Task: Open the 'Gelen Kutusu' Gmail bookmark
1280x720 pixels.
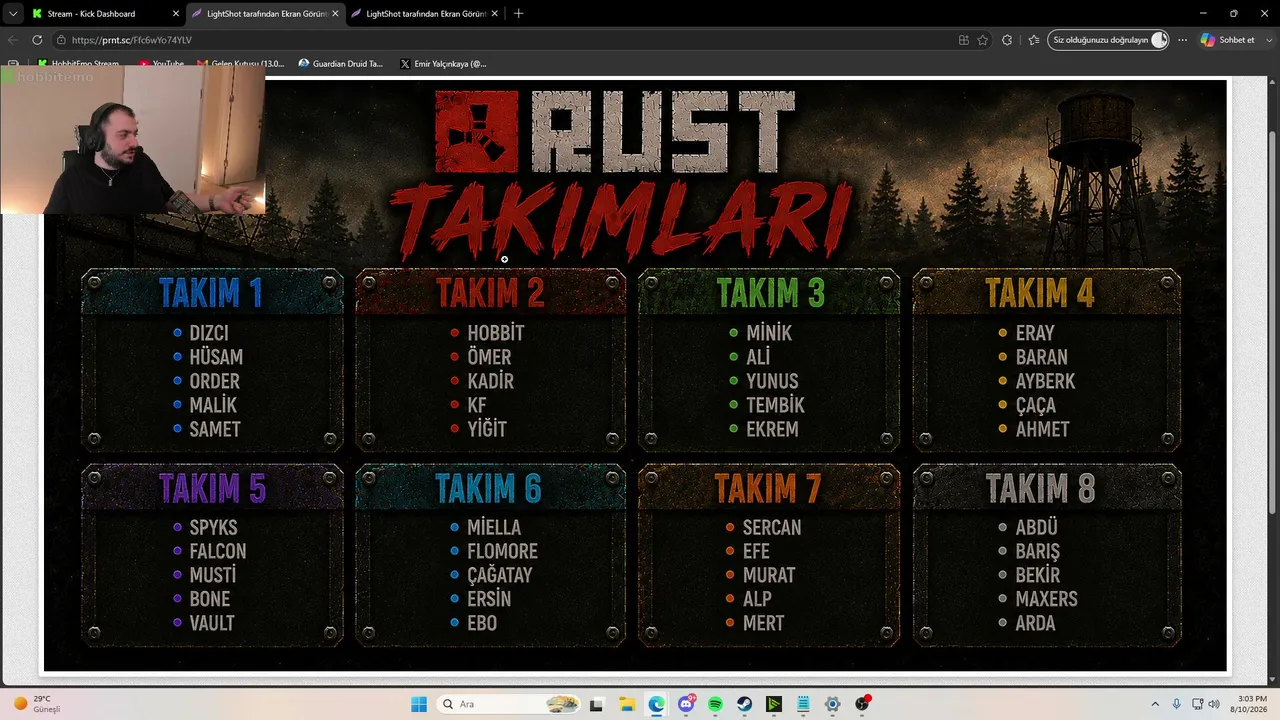Action: 241,64
